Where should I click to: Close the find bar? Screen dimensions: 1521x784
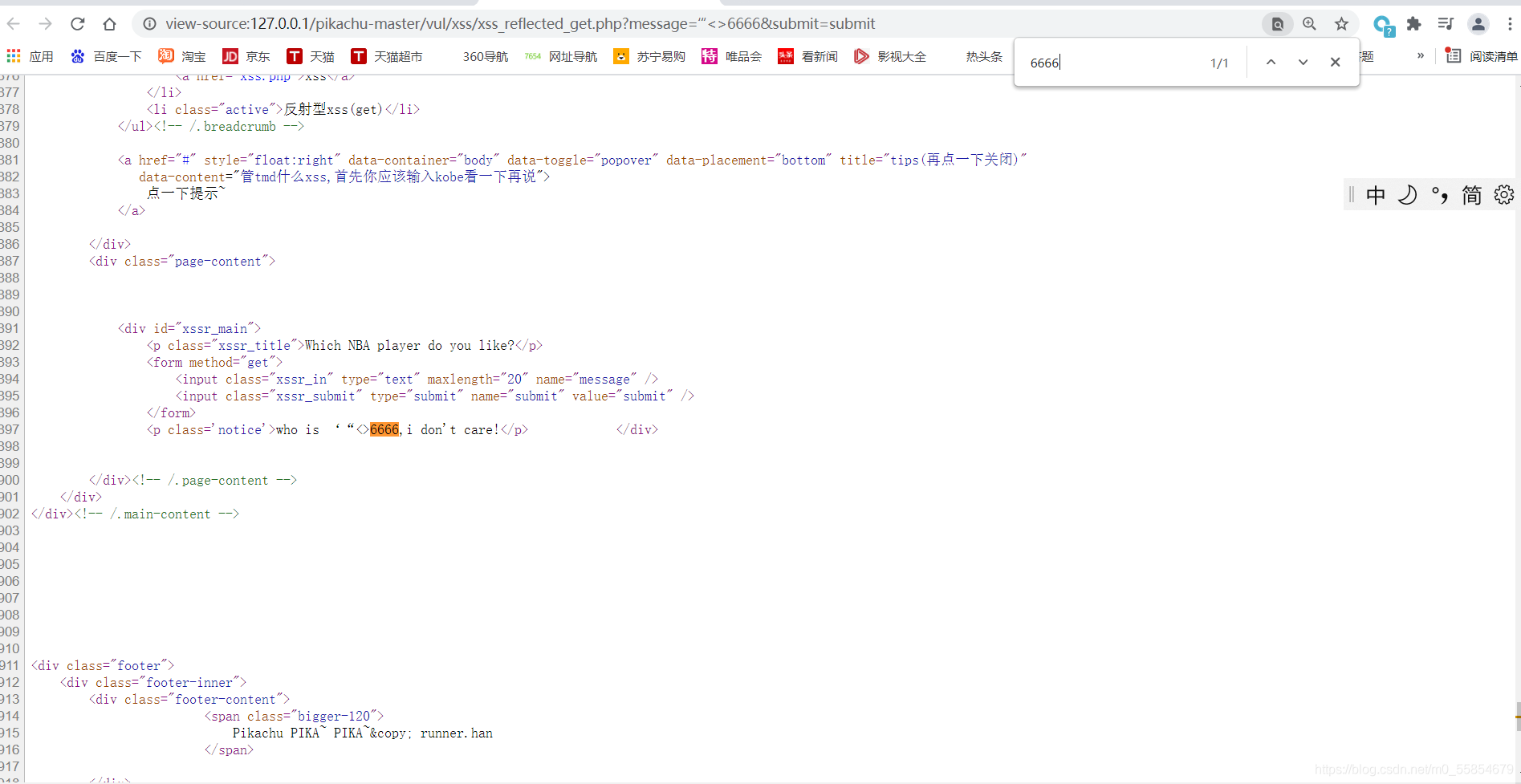click(x=1335, y=62)
